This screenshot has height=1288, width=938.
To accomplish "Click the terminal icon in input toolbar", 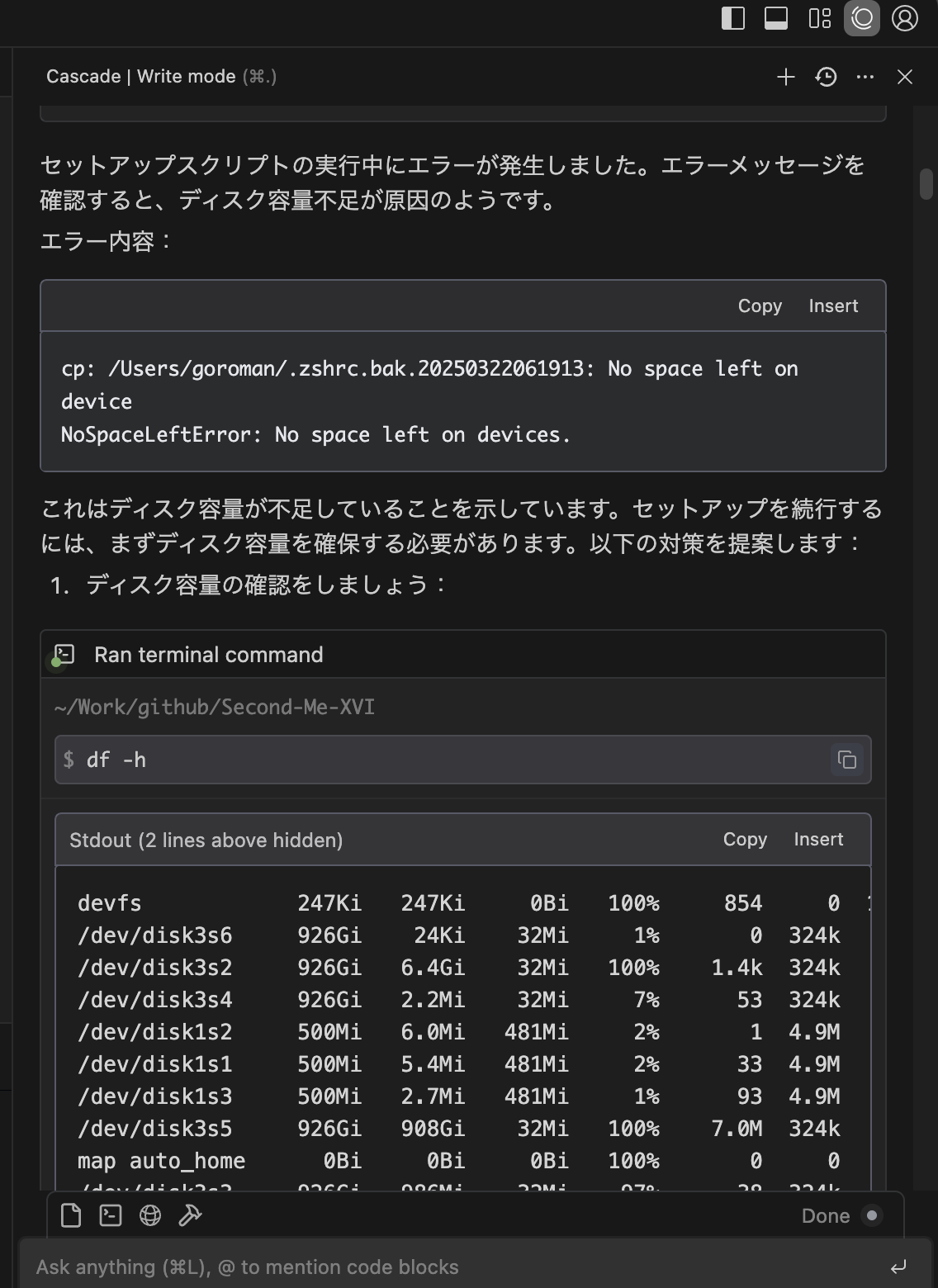I will click(x=111, y=1215).
